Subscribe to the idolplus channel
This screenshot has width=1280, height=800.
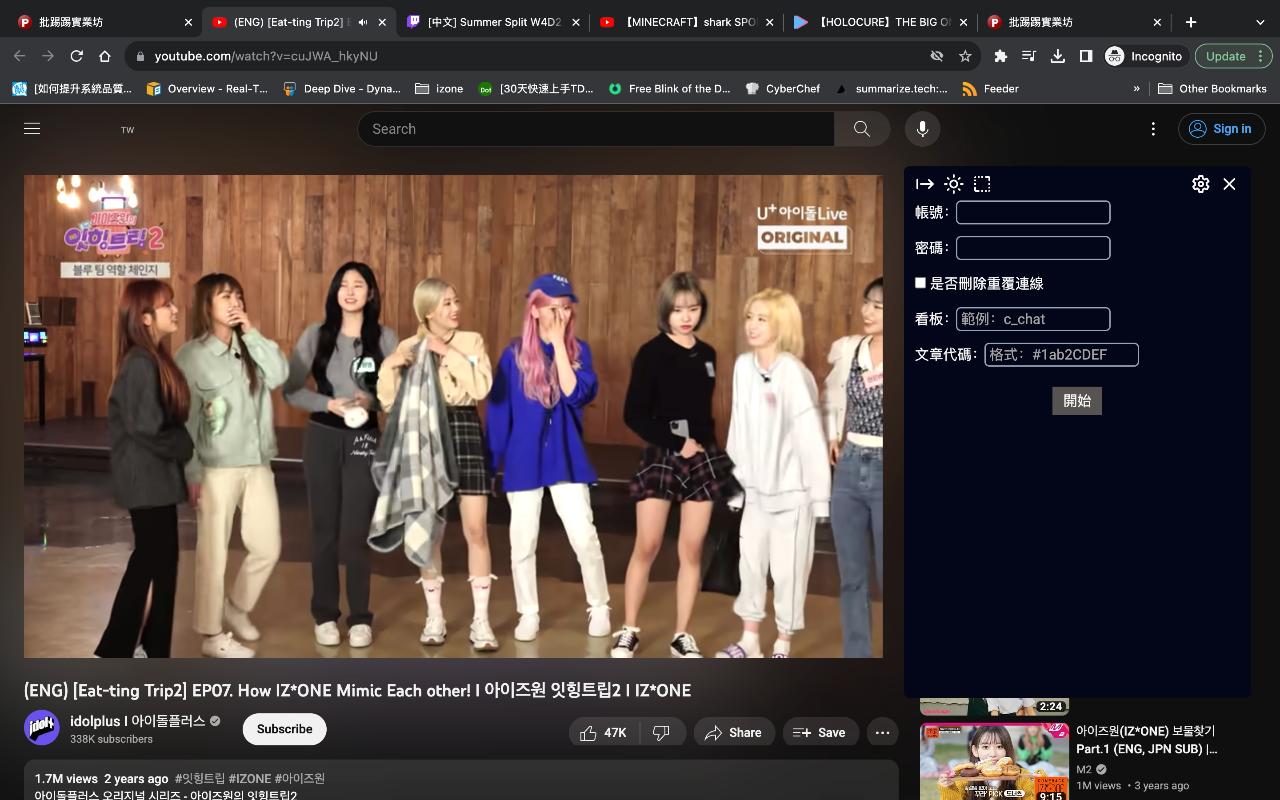(284, 729)
